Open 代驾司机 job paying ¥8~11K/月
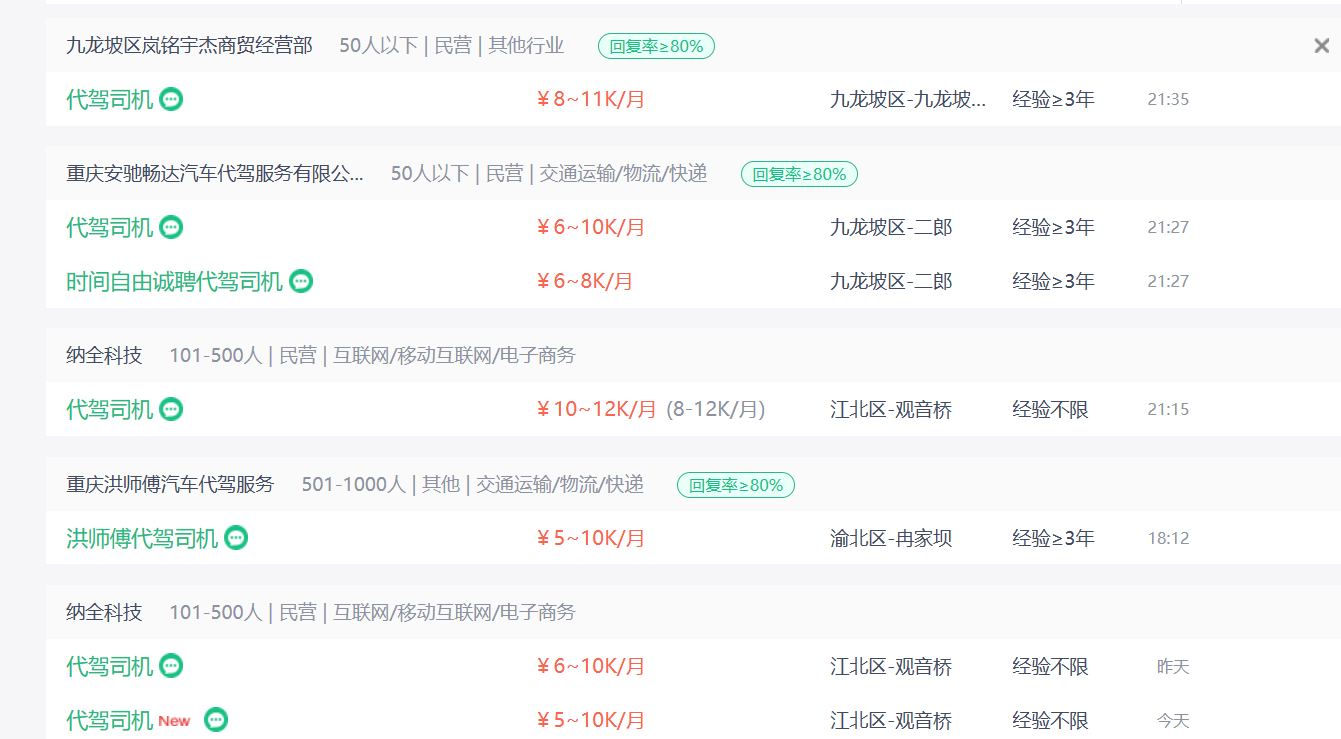Screen dimensions: 1341x739 point(109,99)
